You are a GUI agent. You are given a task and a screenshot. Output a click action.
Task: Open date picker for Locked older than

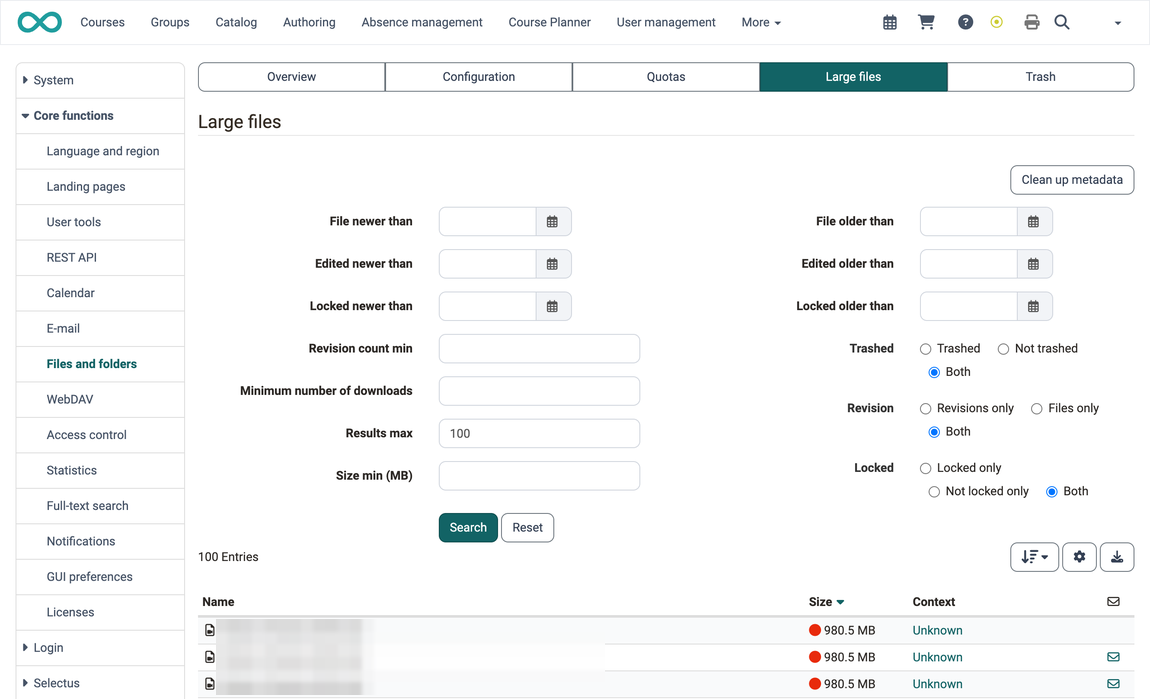[x=1034, y=307]
